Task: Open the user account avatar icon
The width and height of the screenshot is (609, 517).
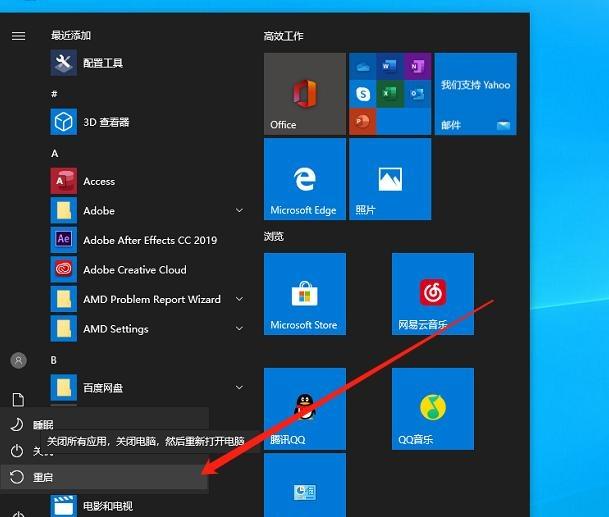Action: tap(18, 360)
